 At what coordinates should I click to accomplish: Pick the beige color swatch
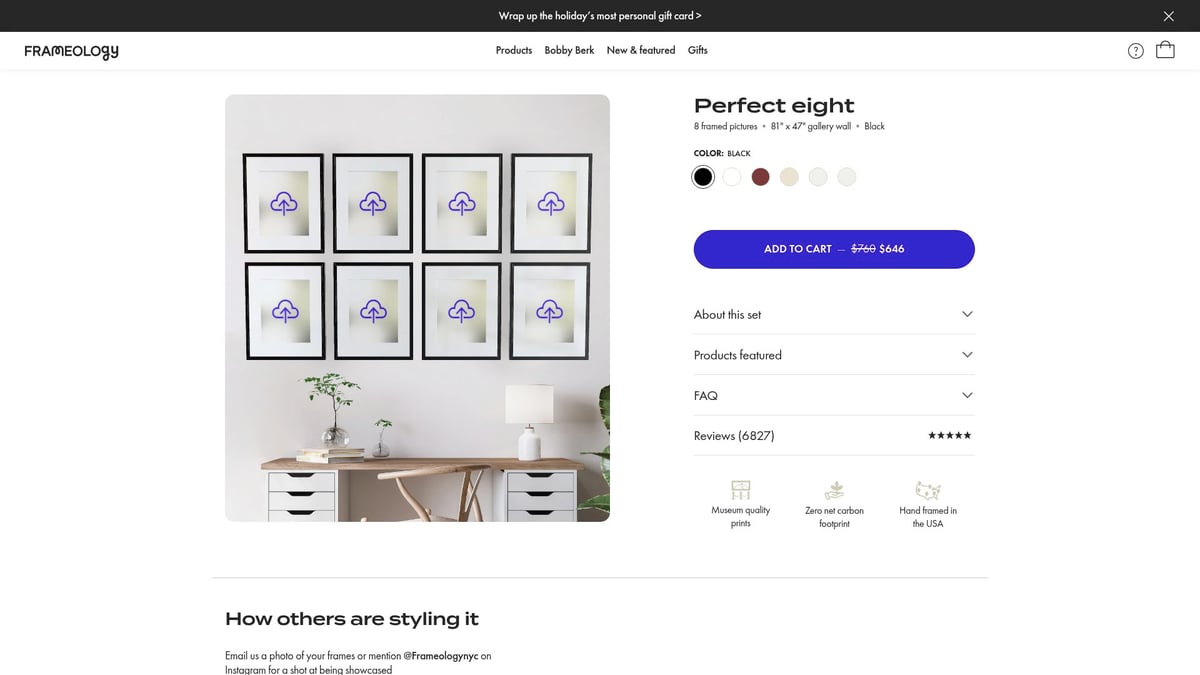click(x=789, y=176)
